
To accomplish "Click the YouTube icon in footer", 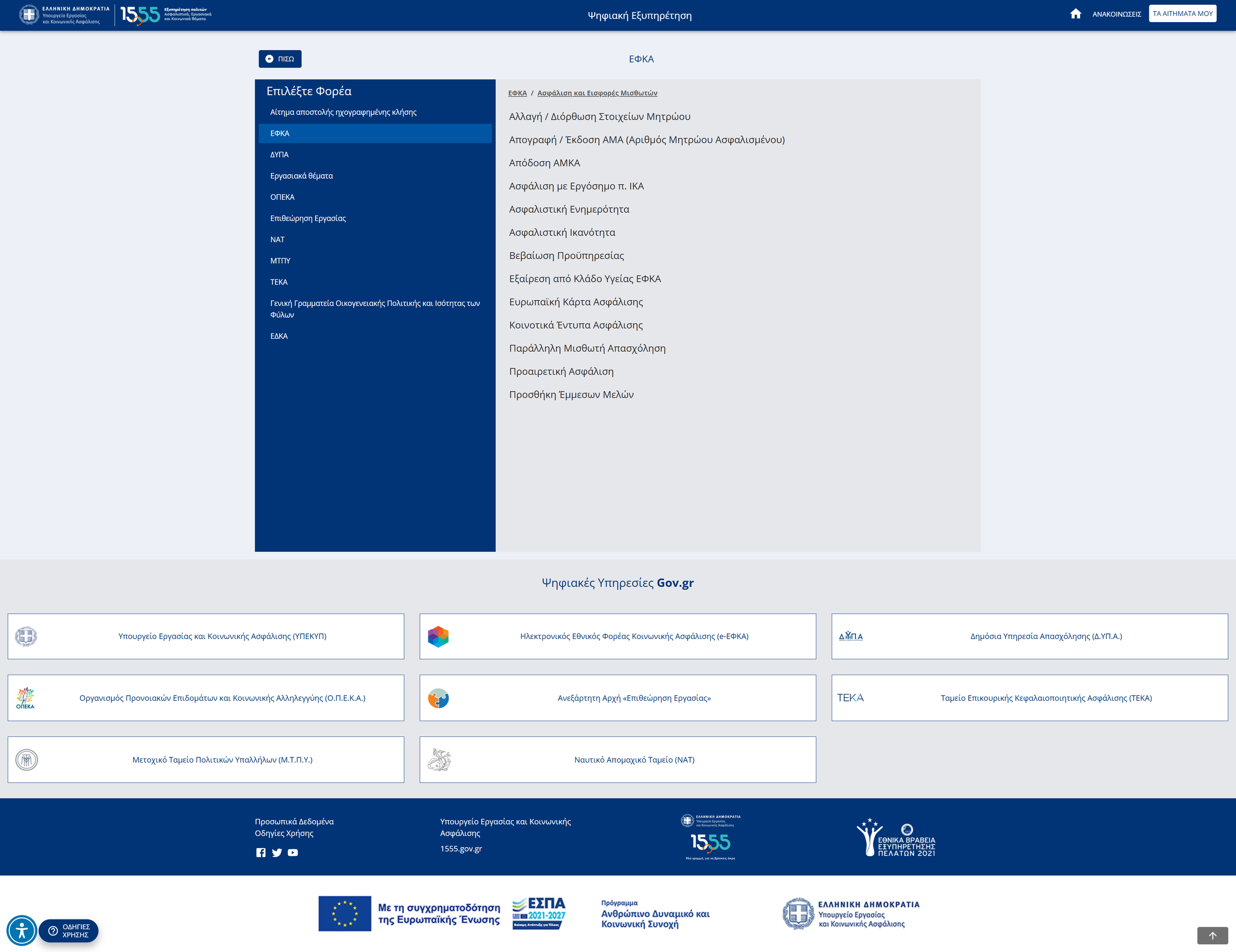I will click(293, 853).
